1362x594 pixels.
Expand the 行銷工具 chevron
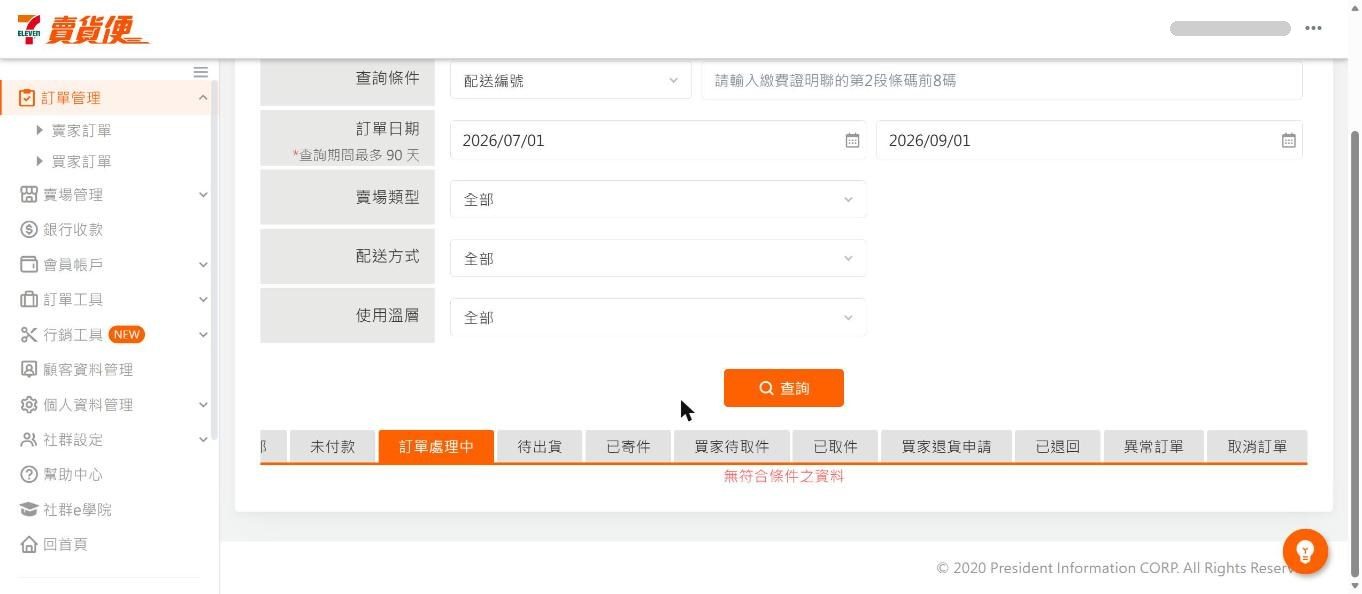[x=203, y=334]
